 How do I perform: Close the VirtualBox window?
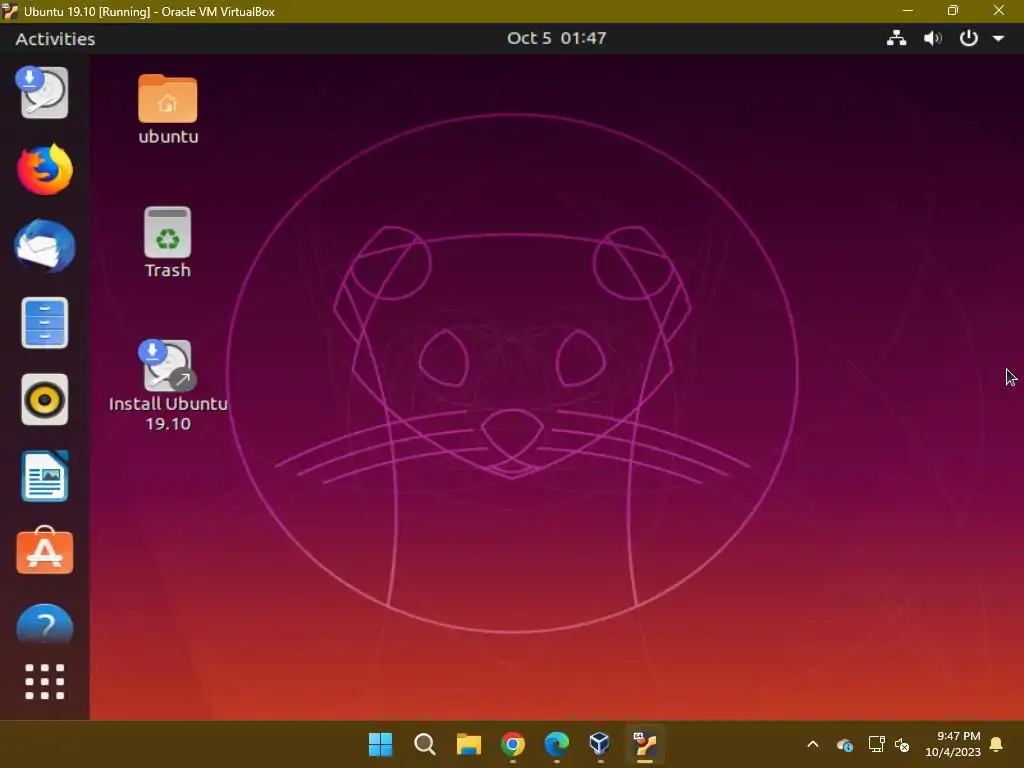tap(999, 10)
